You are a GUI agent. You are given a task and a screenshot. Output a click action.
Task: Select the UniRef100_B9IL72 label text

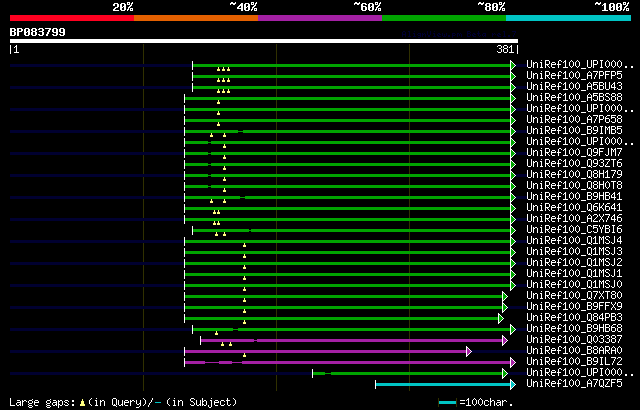(x=574, y=362)
